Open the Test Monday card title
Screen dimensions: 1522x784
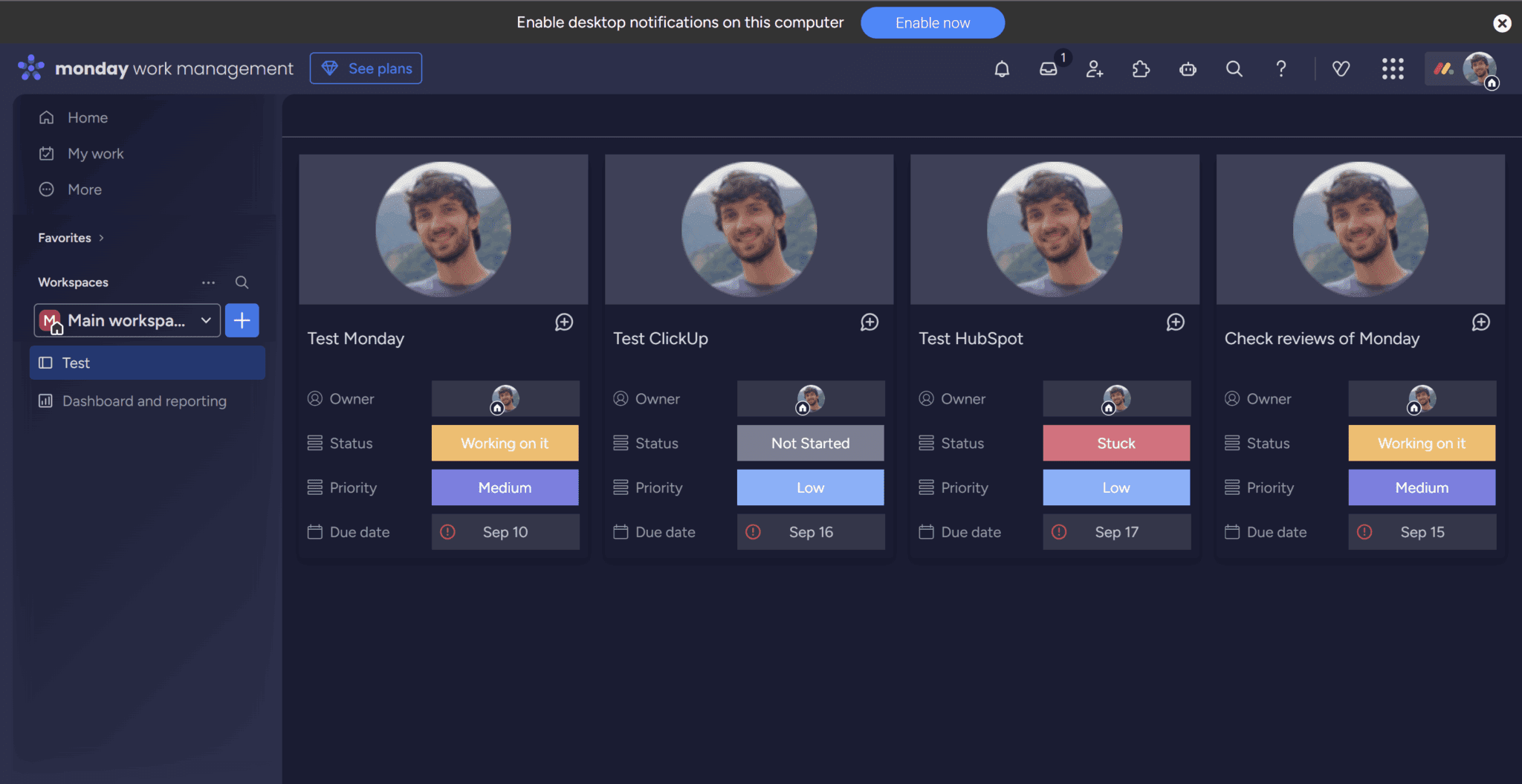(x=356, y=339)
